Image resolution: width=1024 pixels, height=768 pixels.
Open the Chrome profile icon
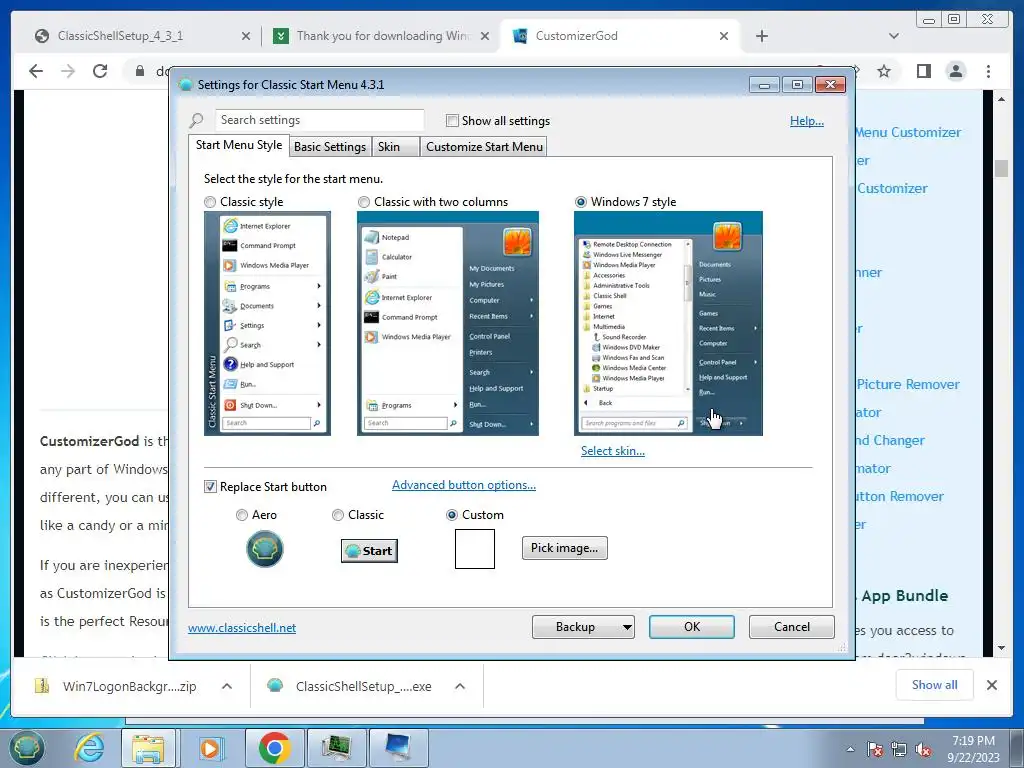[955, 71]
